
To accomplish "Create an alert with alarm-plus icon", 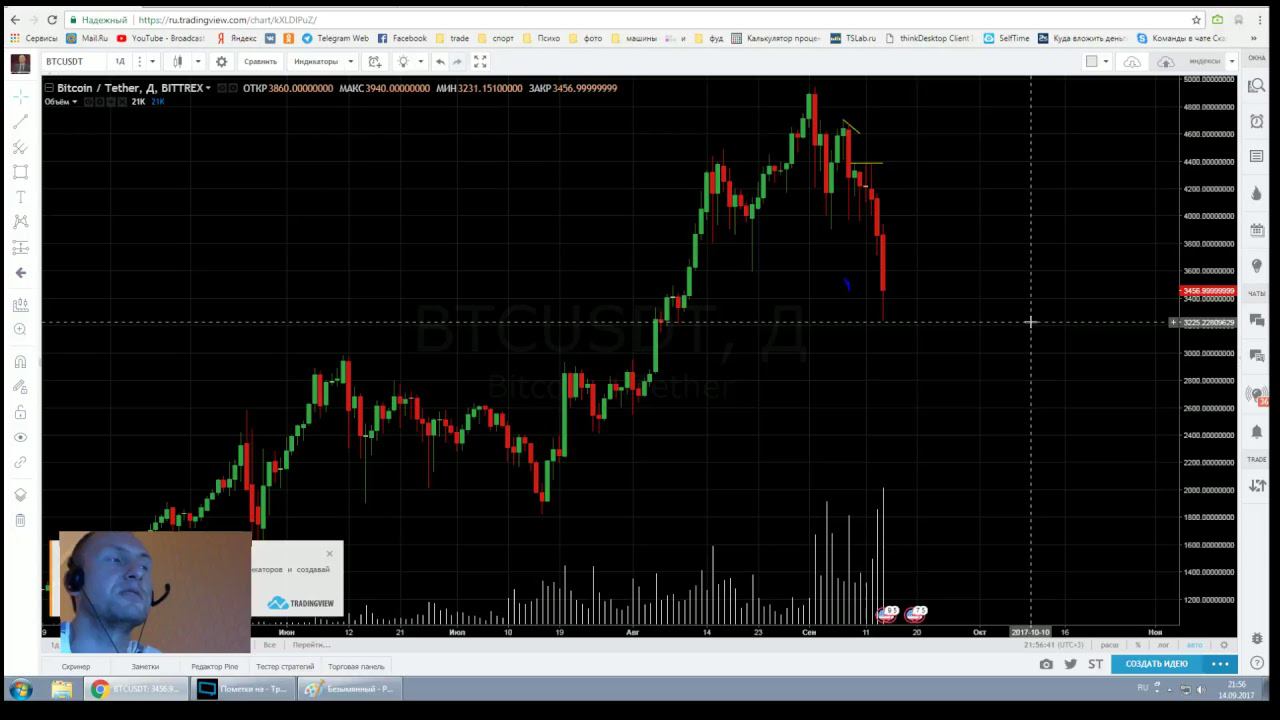I will click(x=374, y=61).
